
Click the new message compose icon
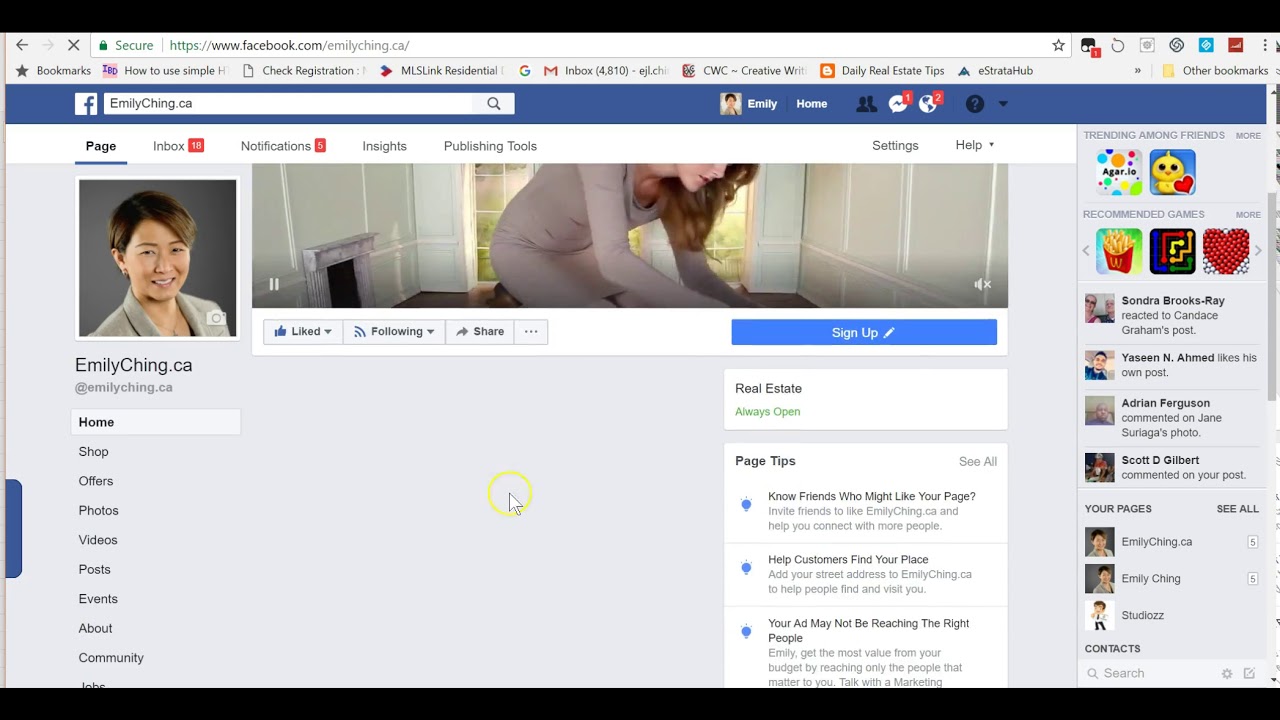(x=1249, y=673)
